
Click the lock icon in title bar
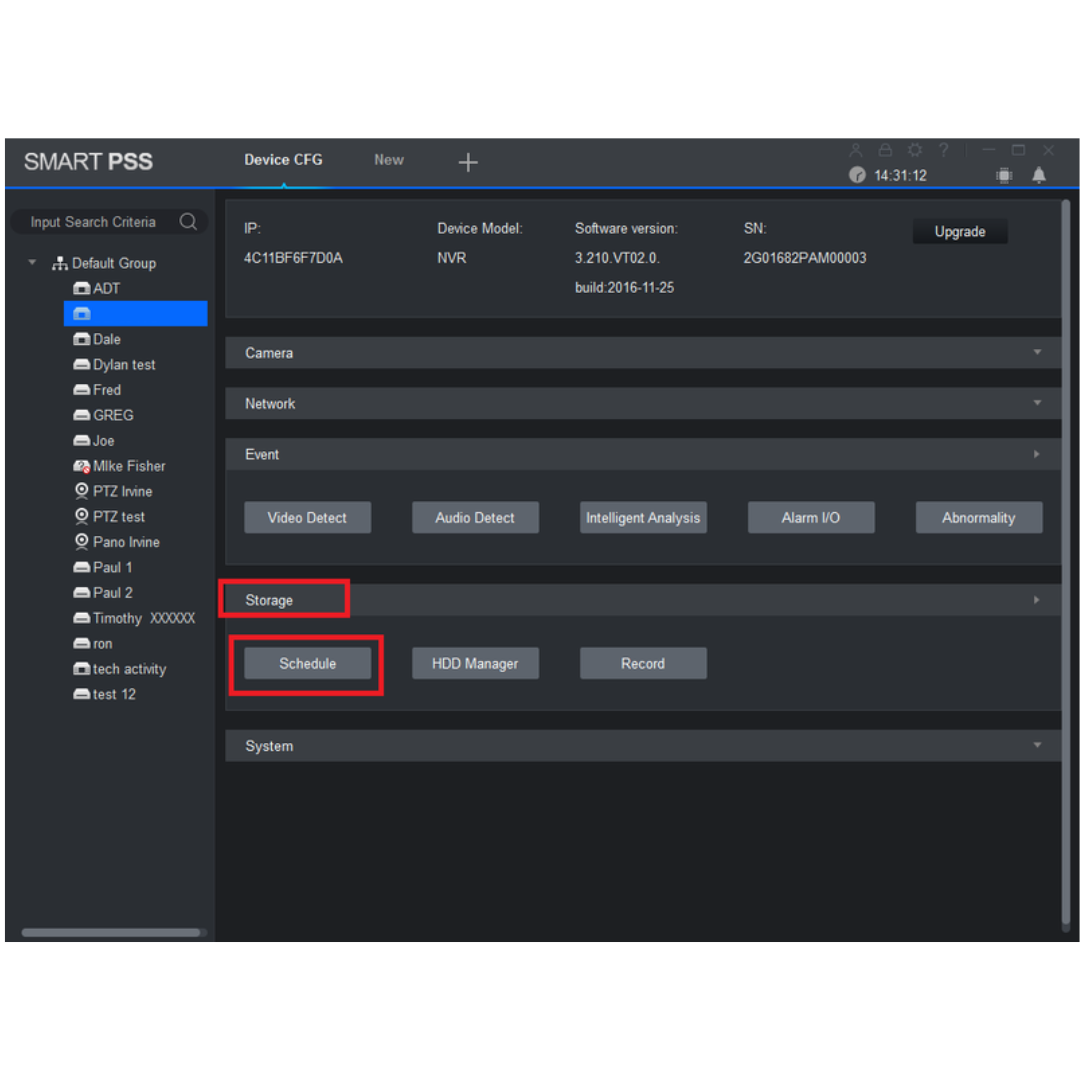[x=885, y=150]
